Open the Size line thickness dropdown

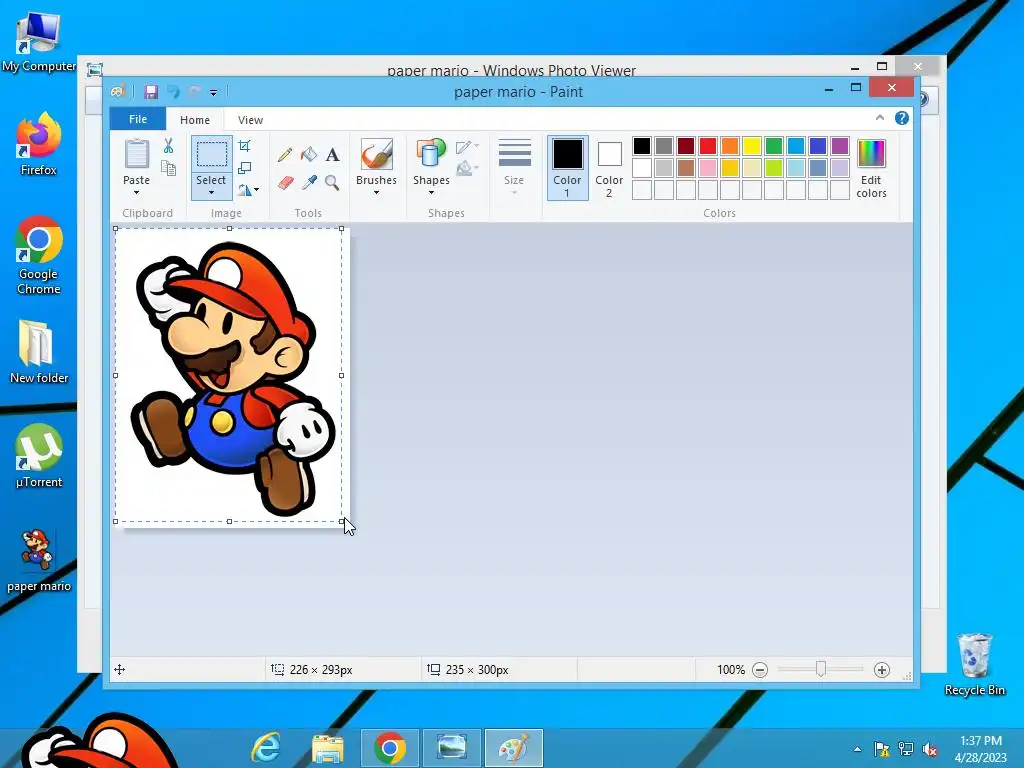tap(514, 167)
